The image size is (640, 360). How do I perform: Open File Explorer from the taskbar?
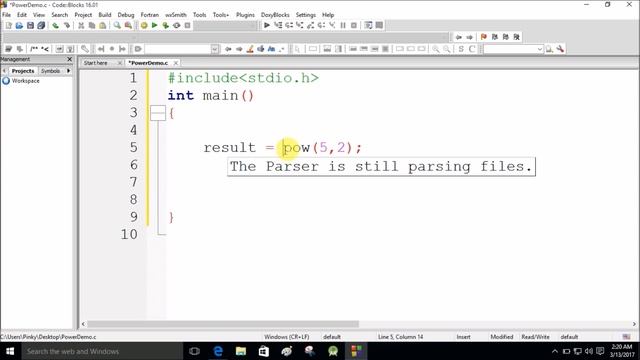[241, 351]
